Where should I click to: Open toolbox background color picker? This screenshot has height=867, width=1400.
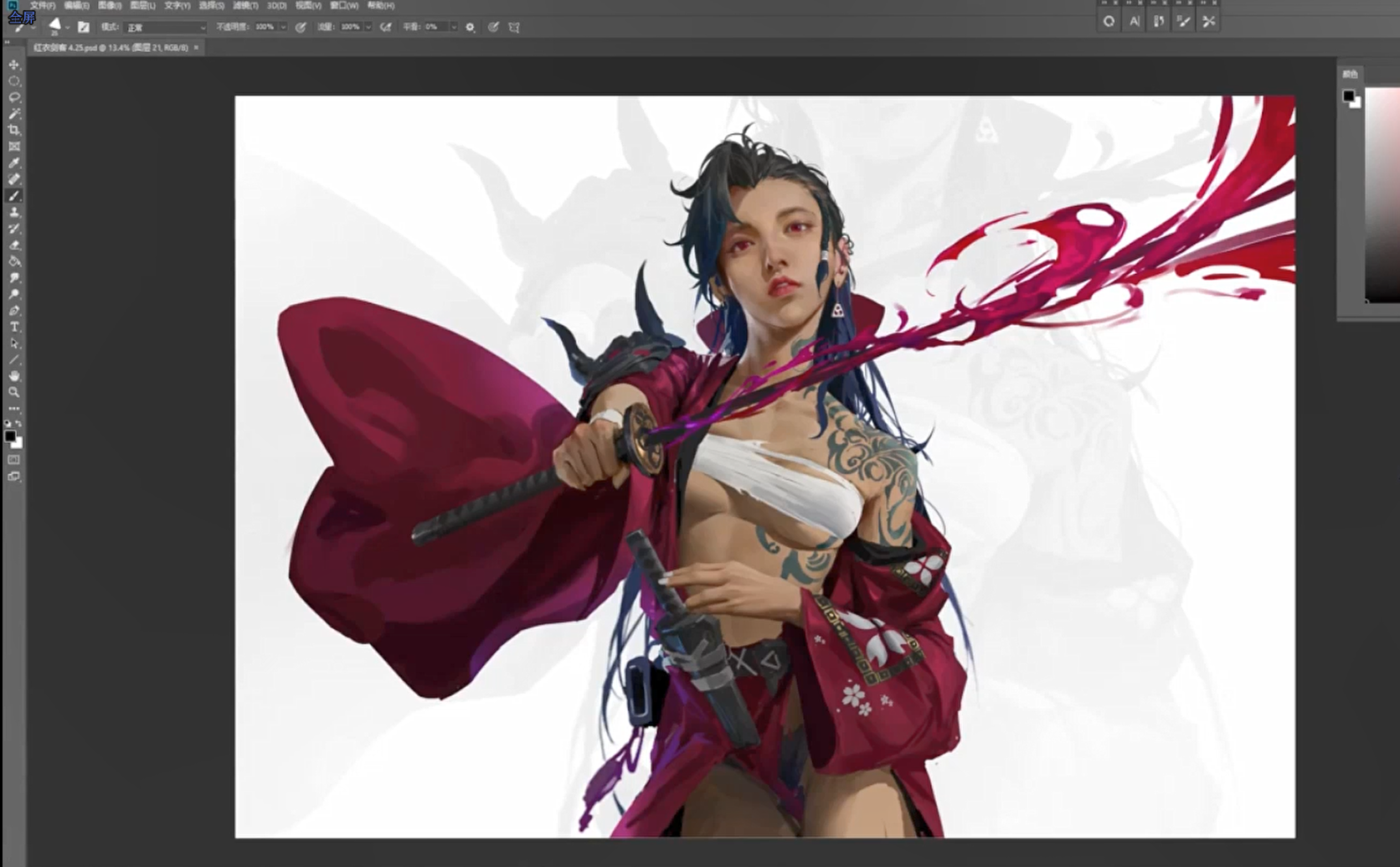[18, 444]
